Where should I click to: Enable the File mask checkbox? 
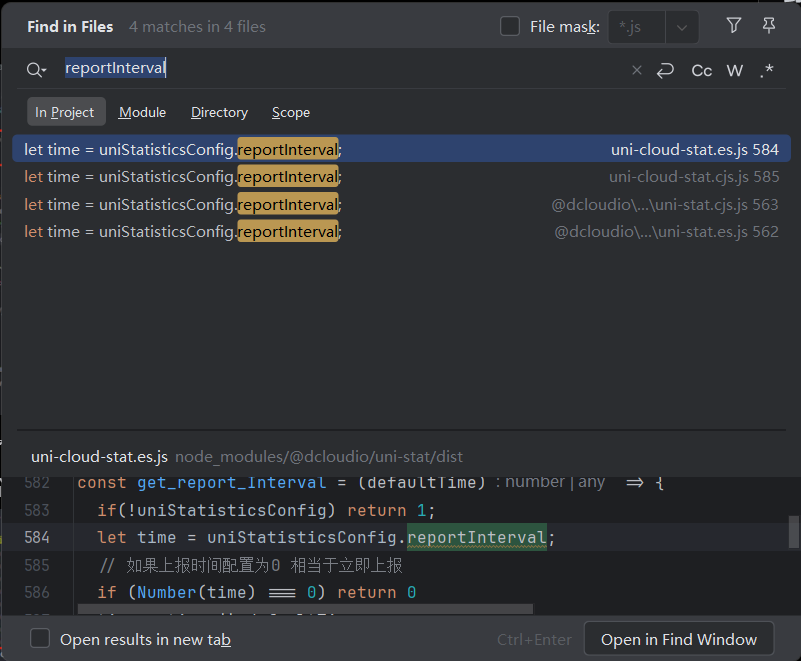point(510,27)
